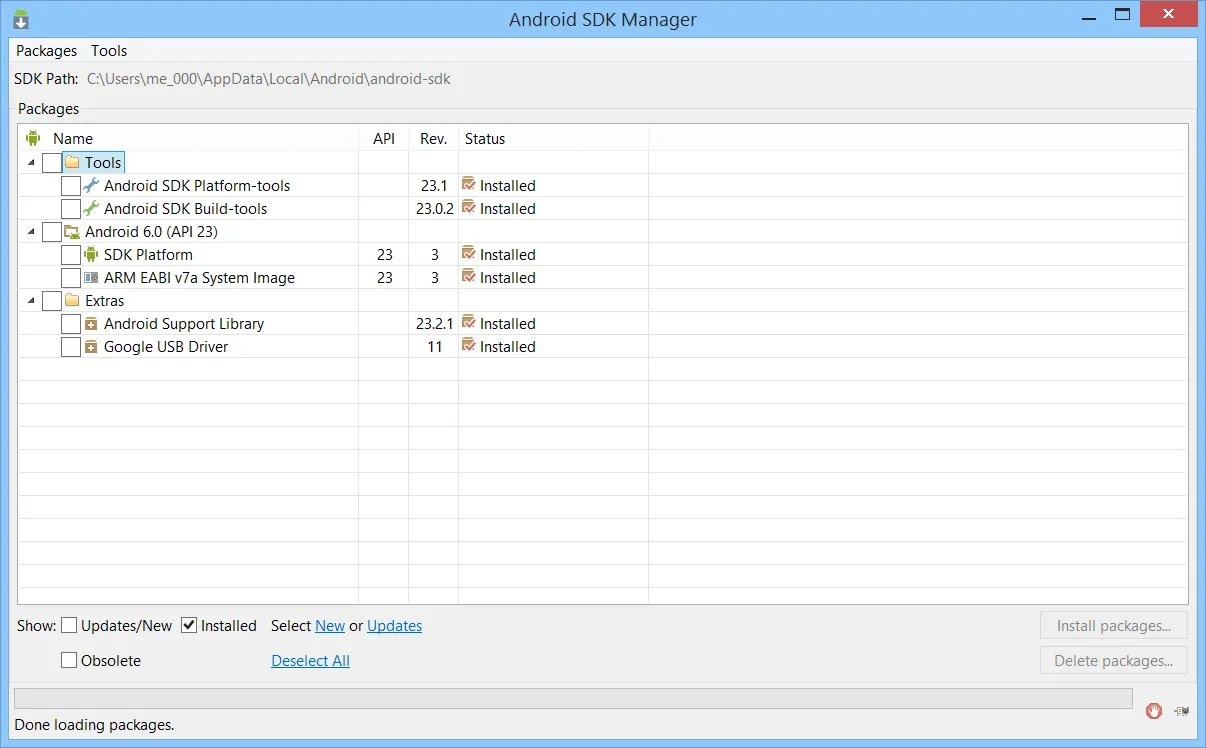Tick the ARM EABI v7a System Image checkbox
Image resolution: width=1206 pixels, height=748 pixels.
click(x=71, y=278)
